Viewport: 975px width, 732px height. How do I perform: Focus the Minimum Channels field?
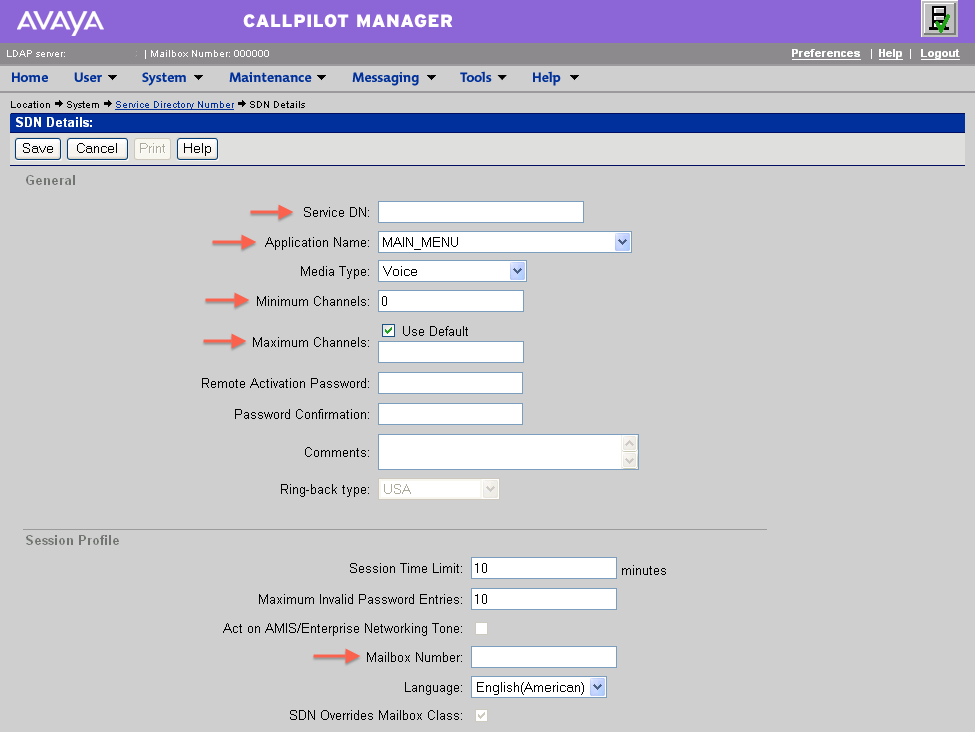(x=451, y=301)
